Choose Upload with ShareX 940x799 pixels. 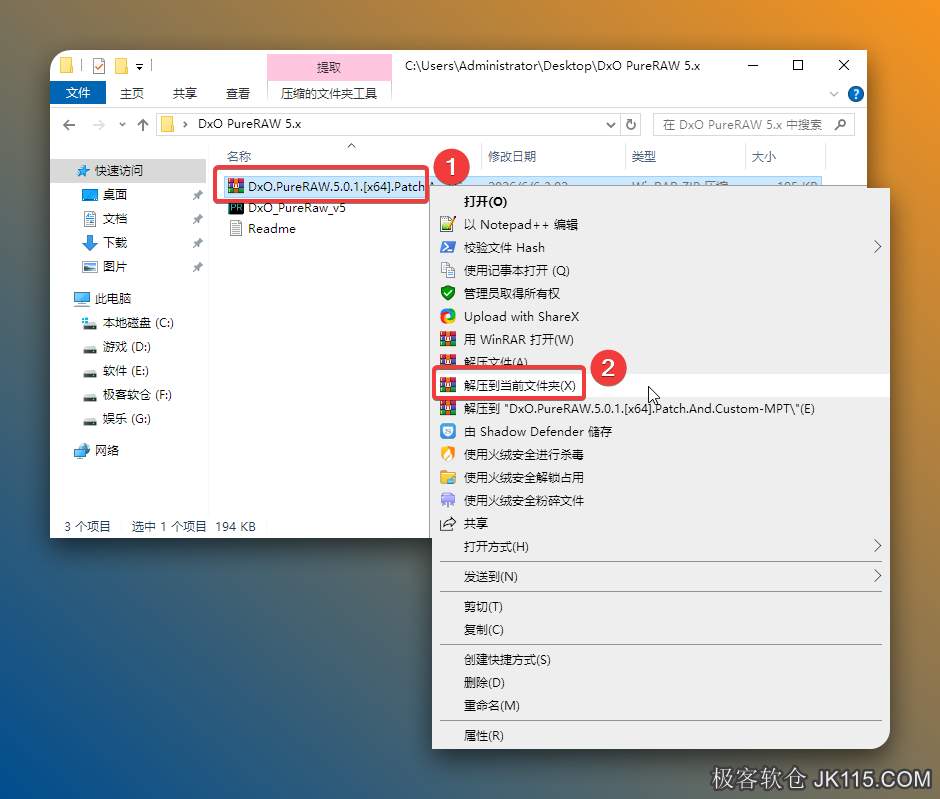pos(661,316)
